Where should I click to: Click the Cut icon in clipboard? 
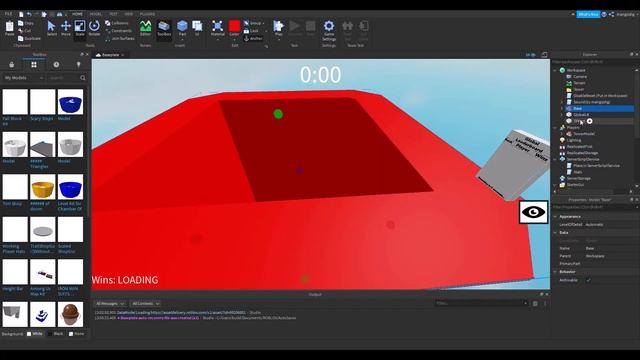(x=24, y=31)
